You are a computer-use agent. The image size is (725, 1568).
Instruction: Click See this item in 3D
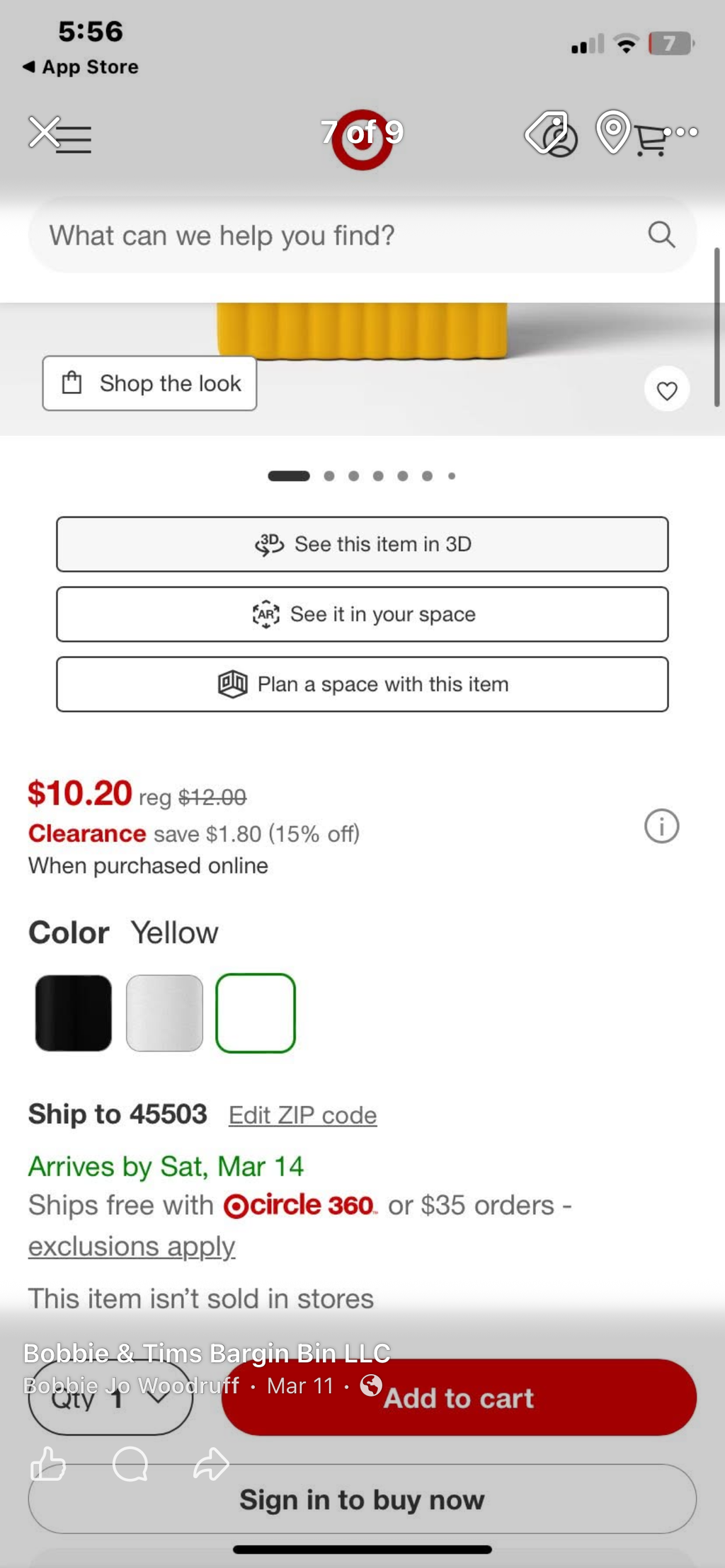(362, 544)
